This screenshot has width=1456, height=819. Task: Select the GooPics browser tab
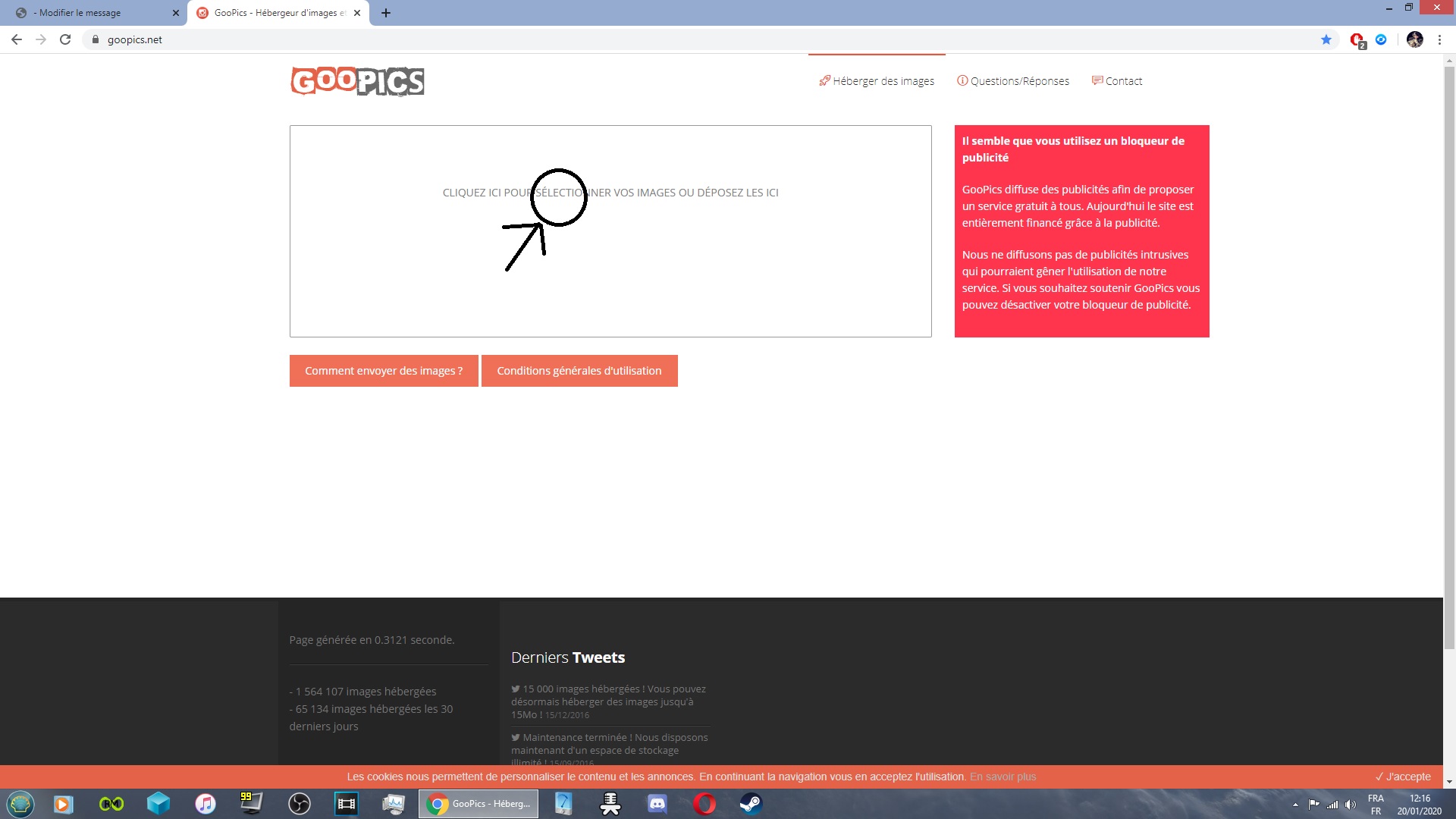click(x=278, y=13)
